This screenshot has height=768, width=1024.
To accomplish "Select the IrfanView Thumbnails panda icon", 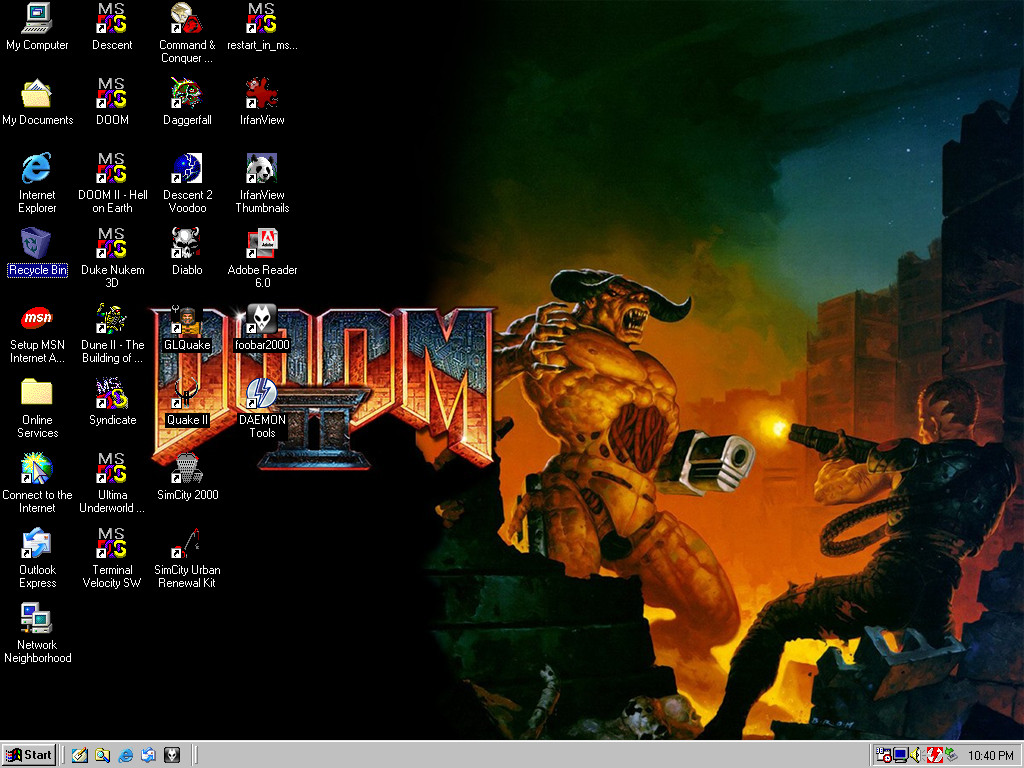I will pyautogui.click(x=262, y=169).
